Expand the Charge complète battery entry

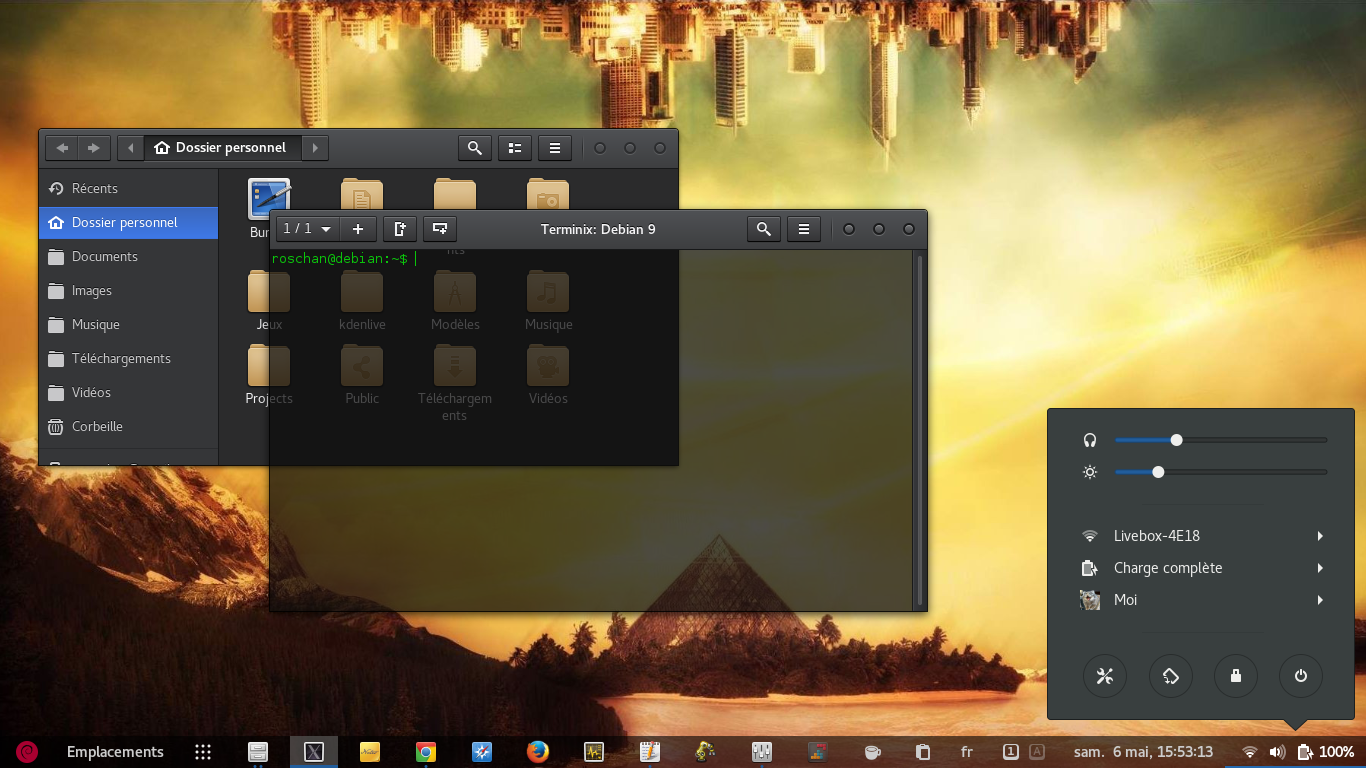coord(1205,568)
